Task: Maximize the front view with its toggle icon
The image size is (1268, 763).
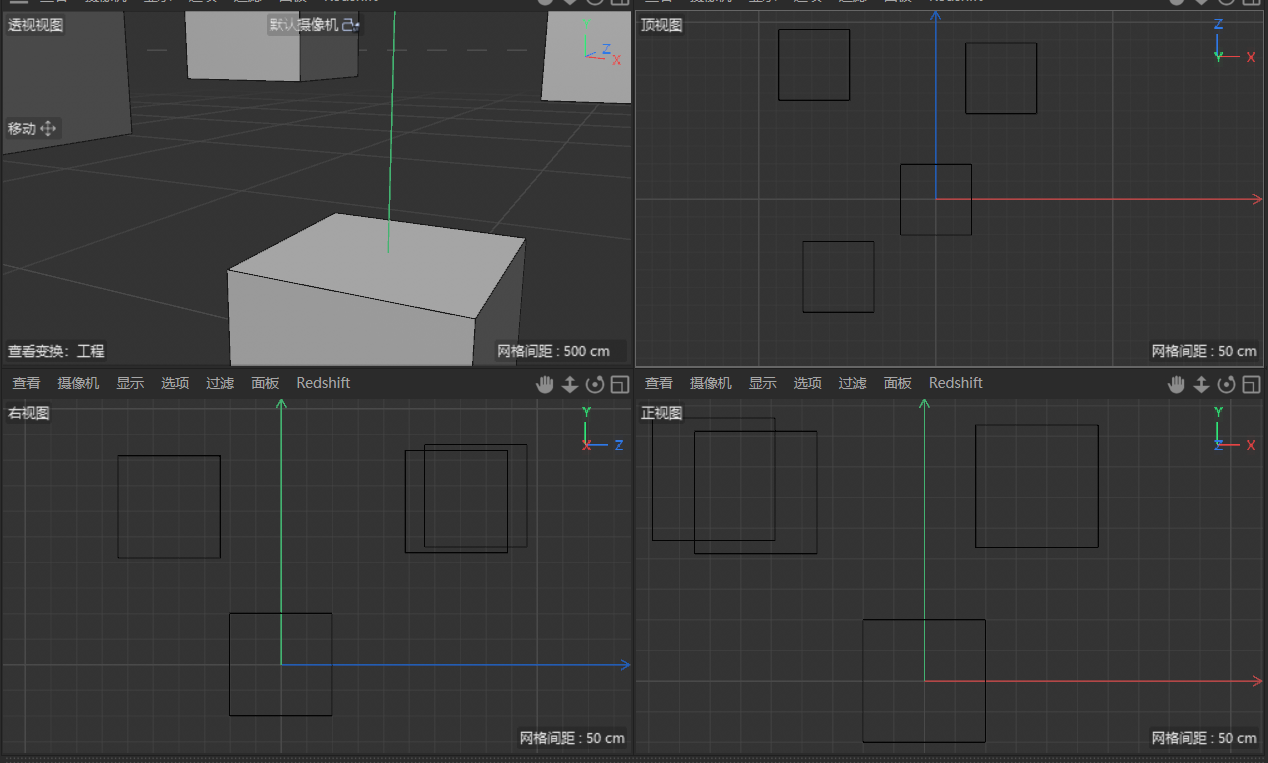Action: tap(1252, 384)
